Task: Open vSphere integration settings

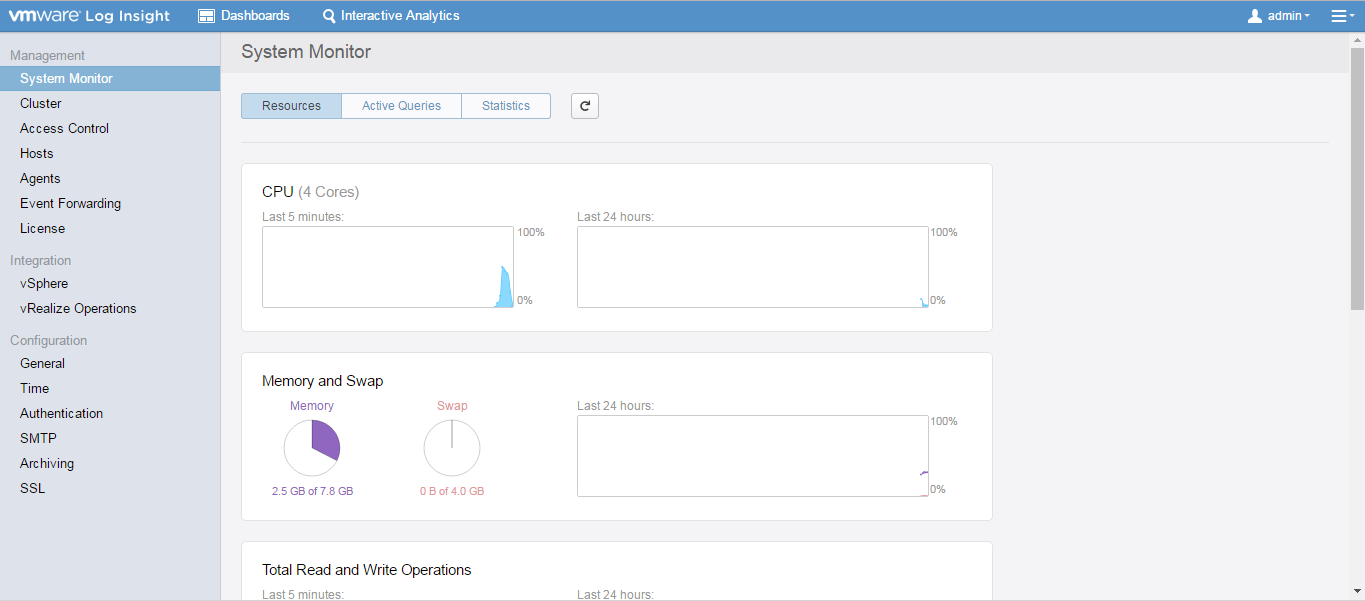Action: (43, 283)
